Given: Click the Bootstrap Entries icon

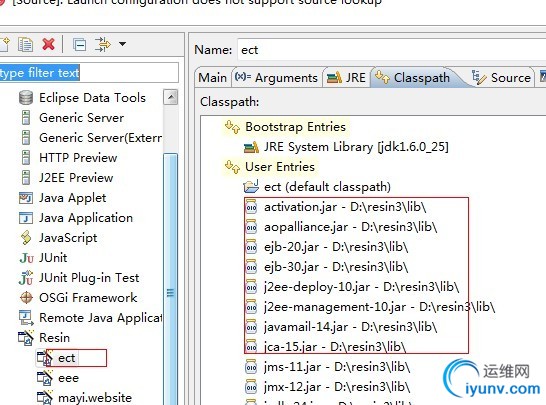Looking at the screenshot, I should click(232, 127).
